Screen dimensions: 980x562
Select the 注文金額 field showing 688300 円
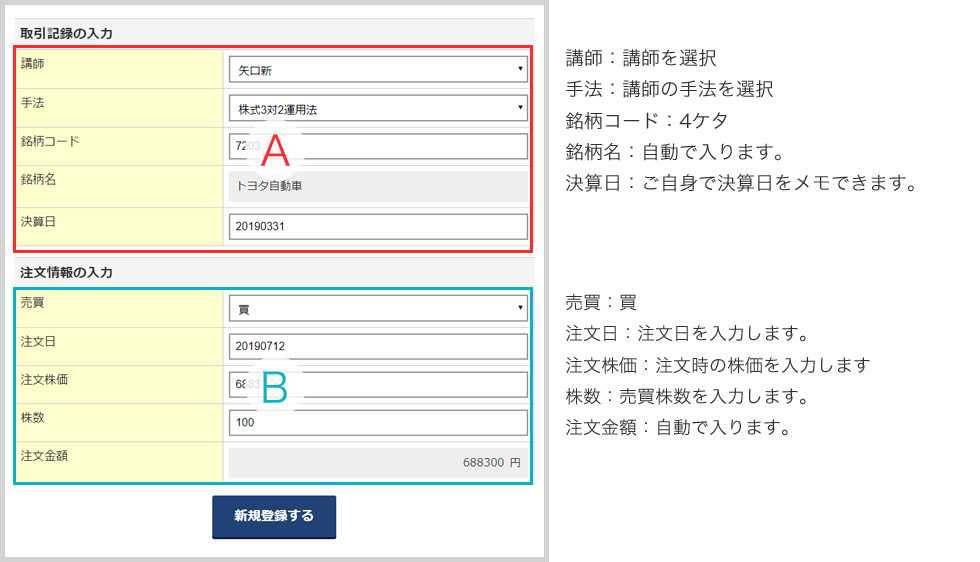point(377,463)
